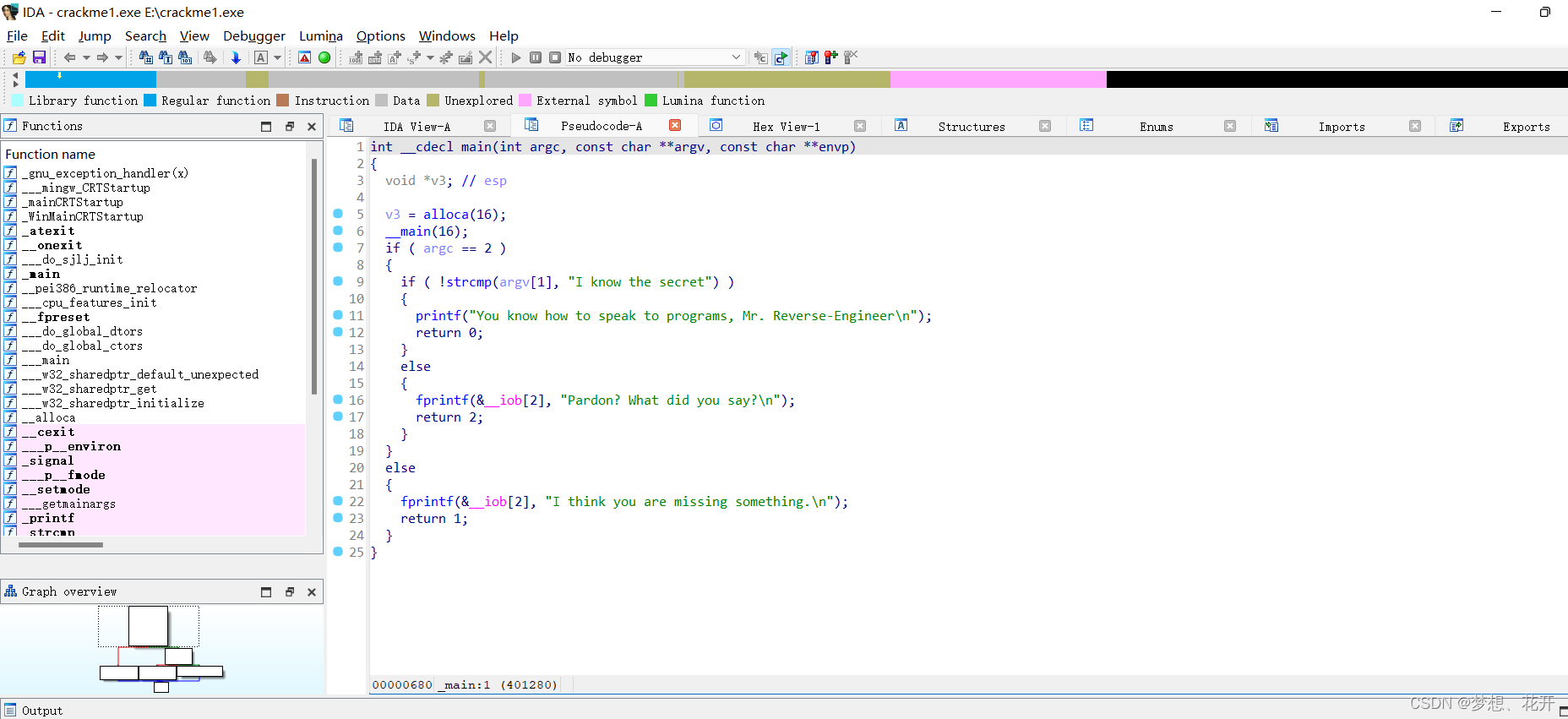
Task: Jump forward with the right arrow icon
Action: (x=102, y=57)
